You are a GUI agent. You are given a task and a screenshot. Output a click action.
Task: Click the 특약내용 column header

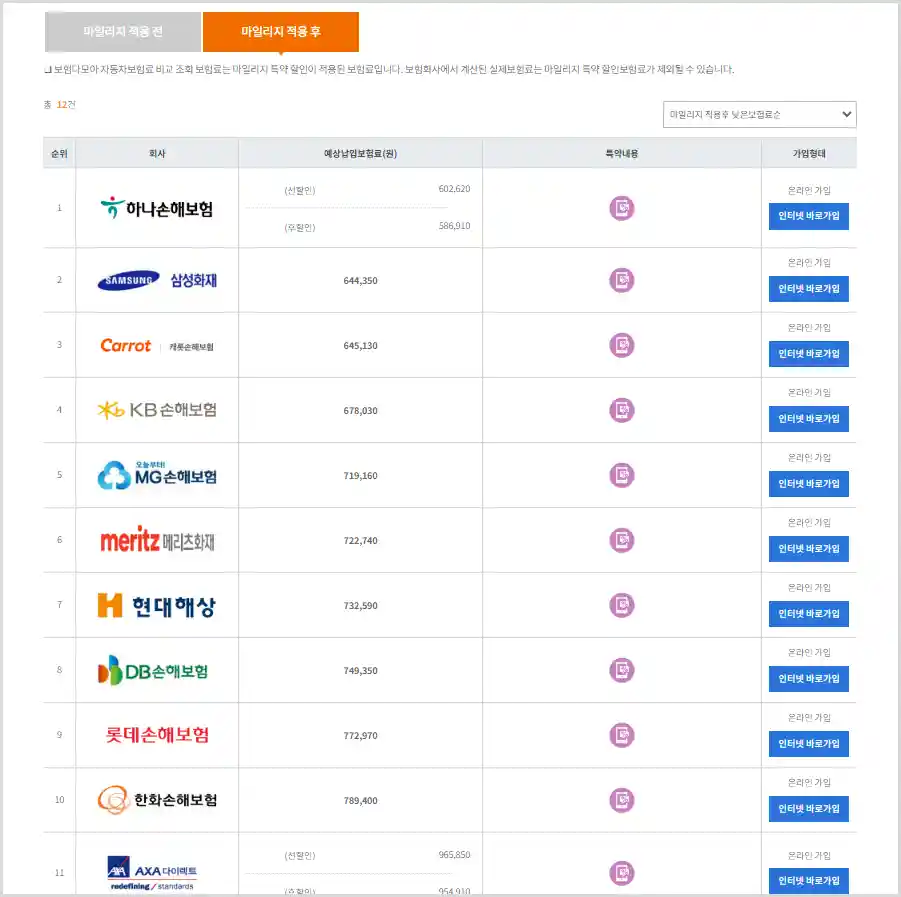click(x=622, y=153)
